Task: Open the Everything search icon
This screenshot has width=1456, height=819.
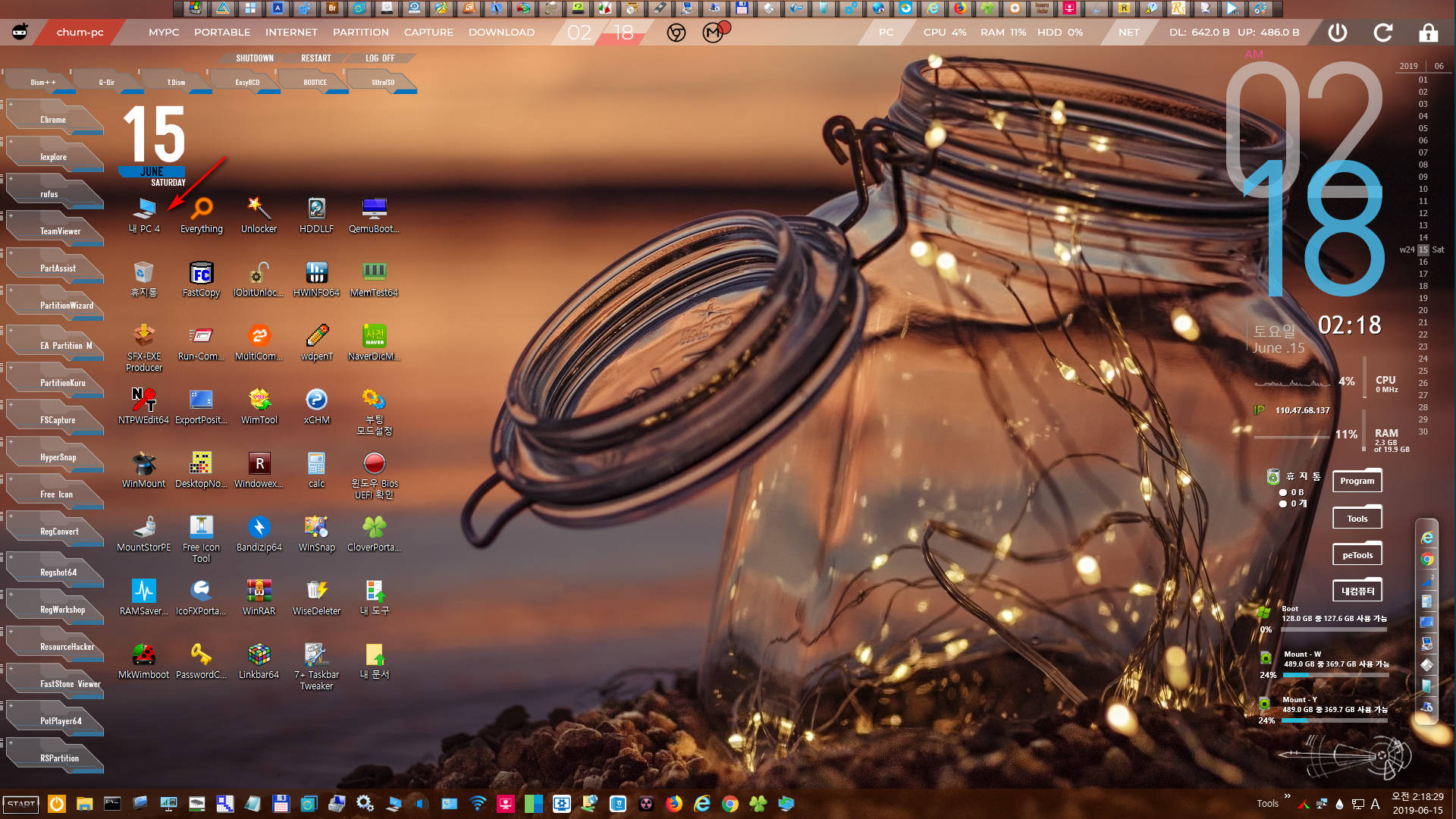Action: (x=202, y=215)
